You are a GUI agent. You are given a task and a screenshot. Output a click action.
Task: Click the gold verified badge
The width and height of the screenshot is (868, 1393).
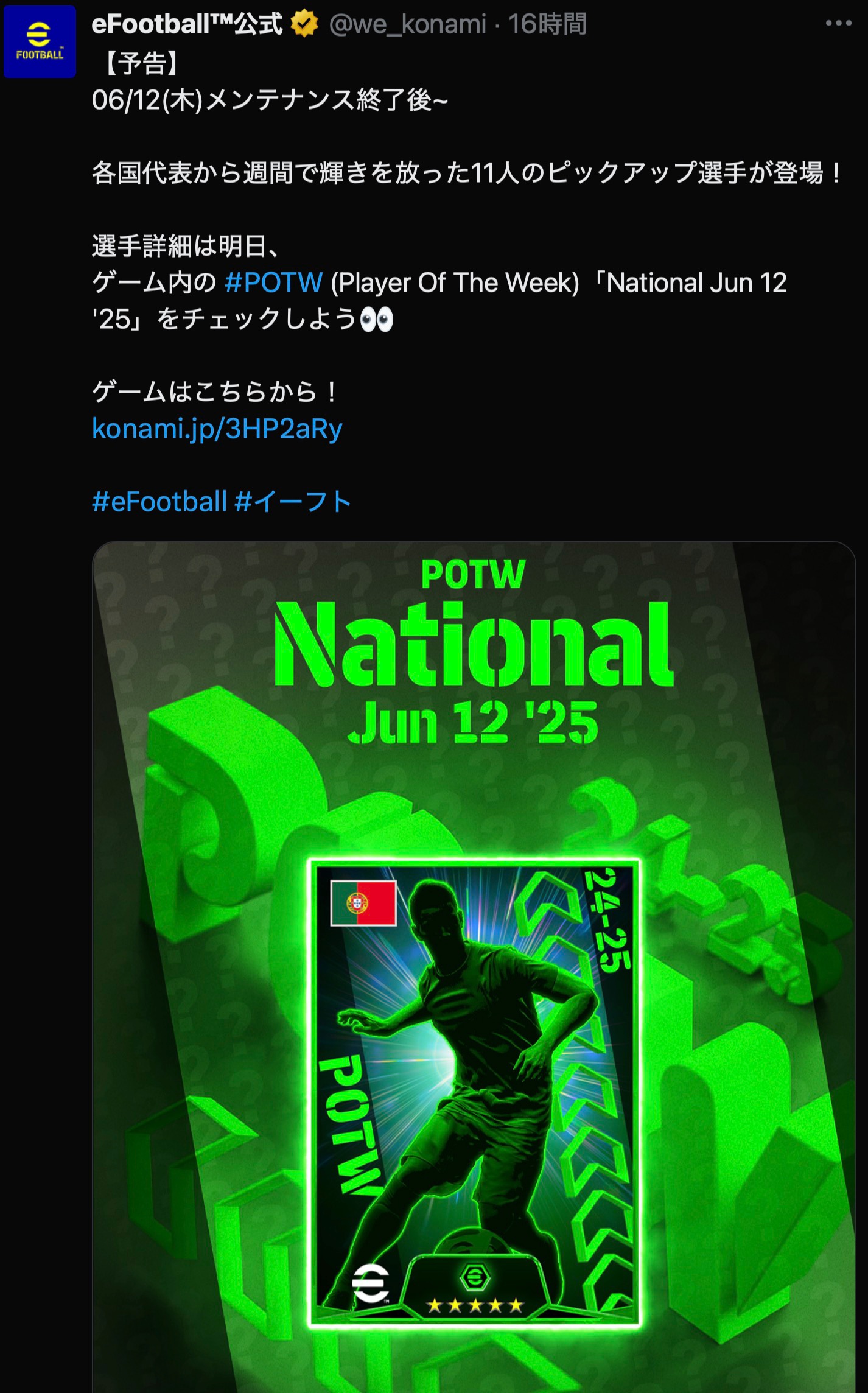[304, 24]
